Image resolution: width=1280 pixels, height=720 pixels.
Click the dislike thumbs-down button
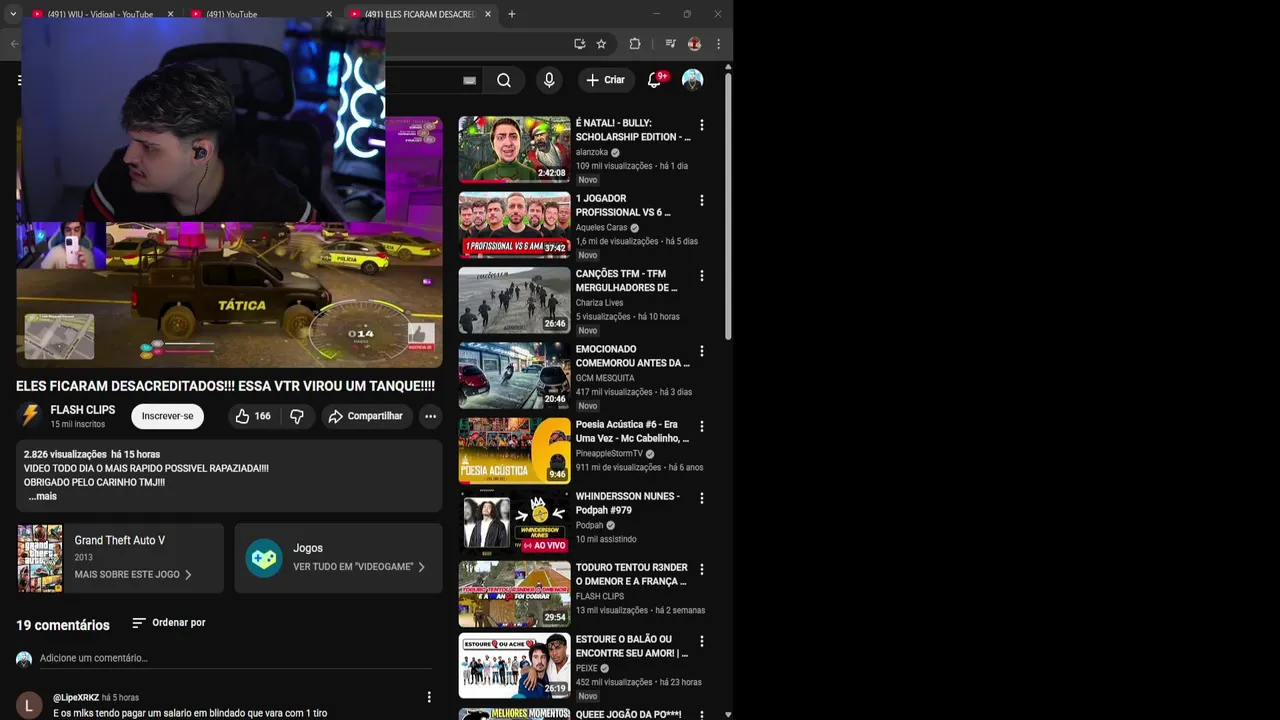297,416
